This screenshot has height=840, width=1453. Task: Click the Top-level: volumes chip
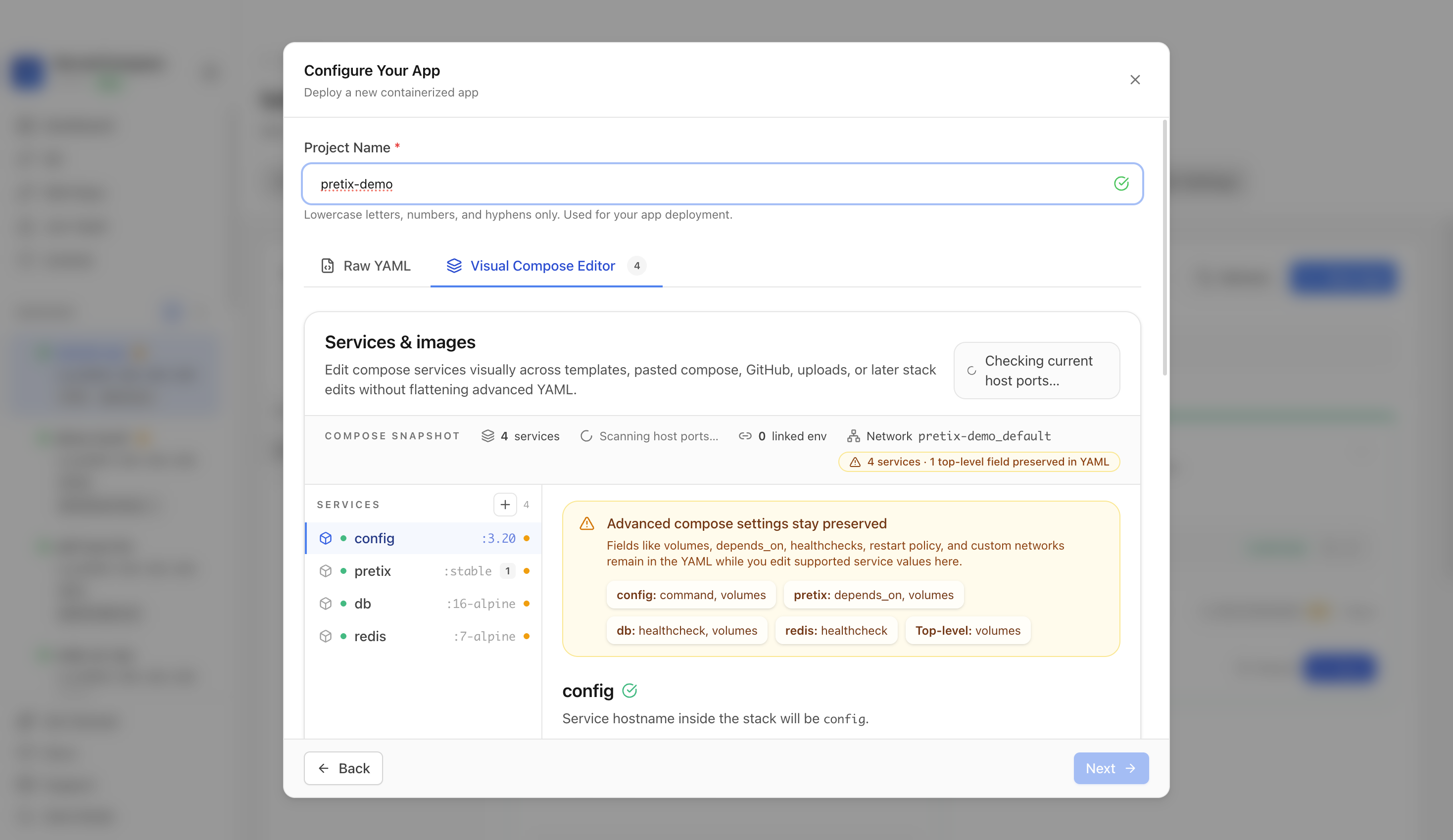(968, 631)
